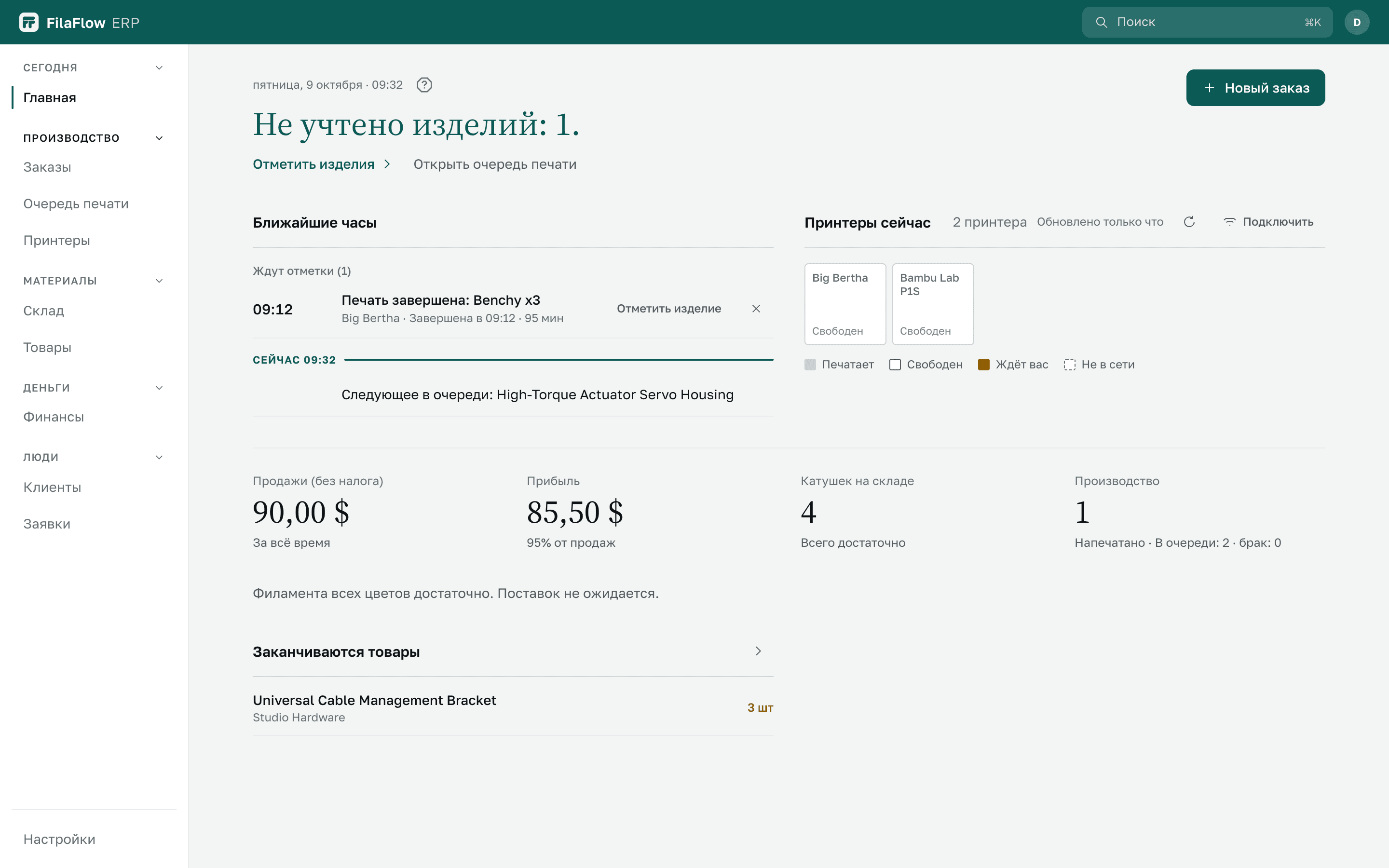Click the Прибыль 85,50 $ value

pos(574,512)
